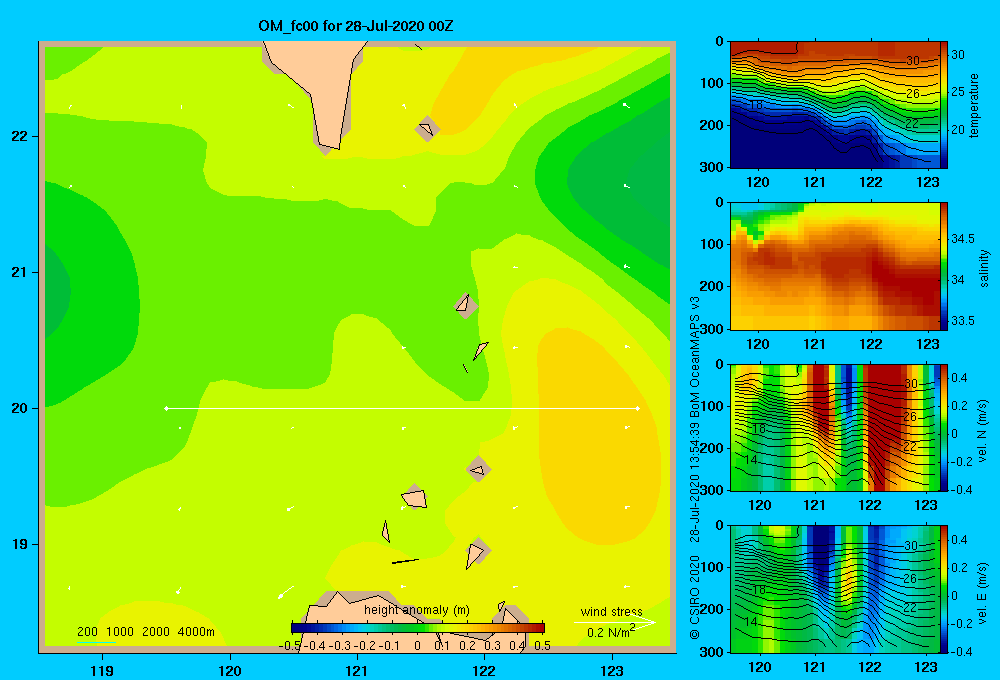The image size is (1000, 680).
Task: Click the island near 122E 19.5N
Action: 478,469
